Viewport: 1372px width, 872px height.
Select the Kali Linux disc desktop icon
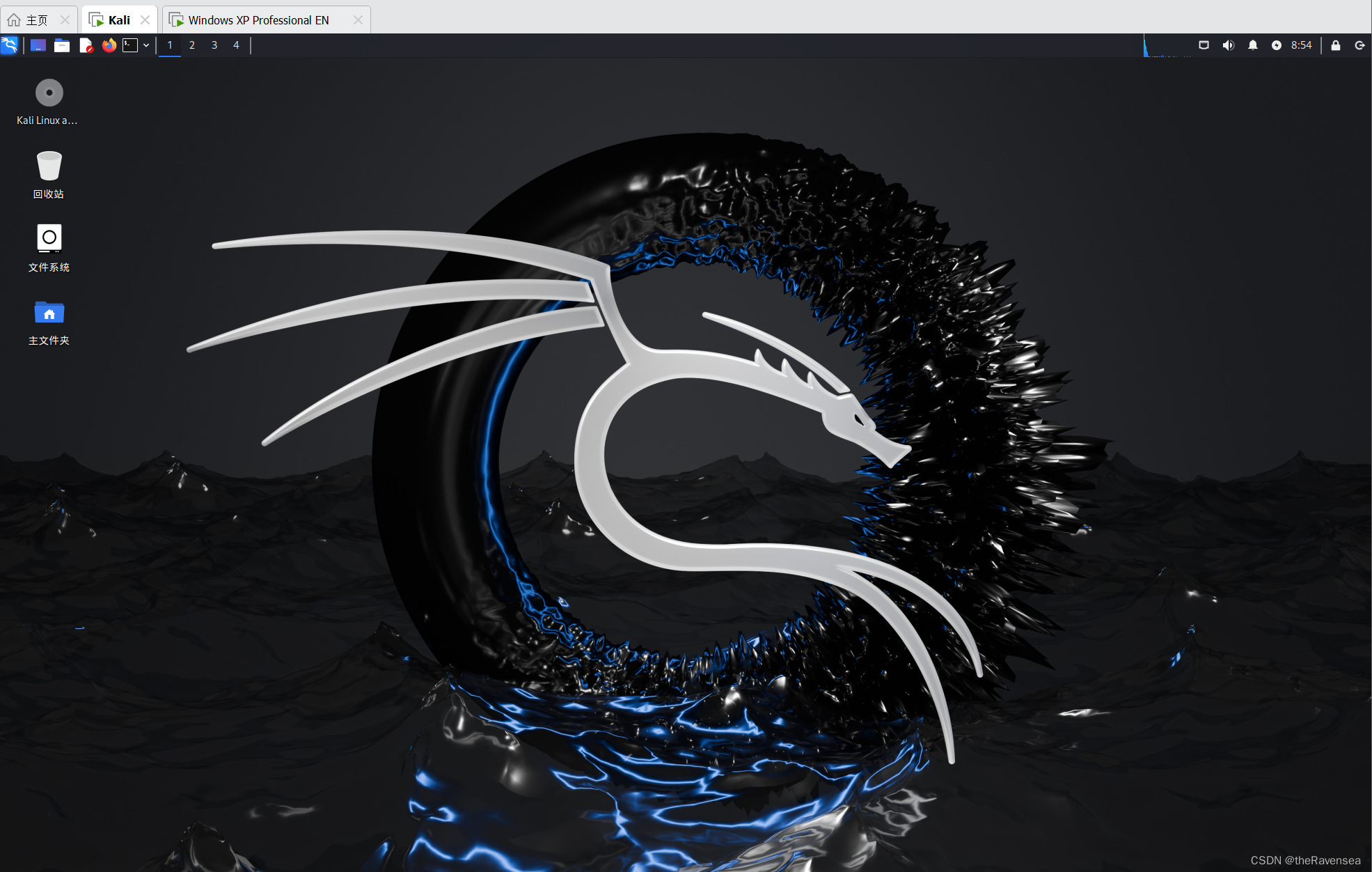(48, 102)
